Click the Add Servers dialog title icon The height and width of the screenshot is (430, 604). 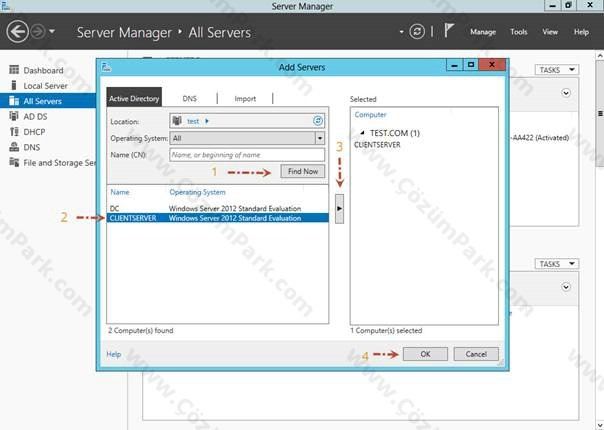click(x=106, y=67)
